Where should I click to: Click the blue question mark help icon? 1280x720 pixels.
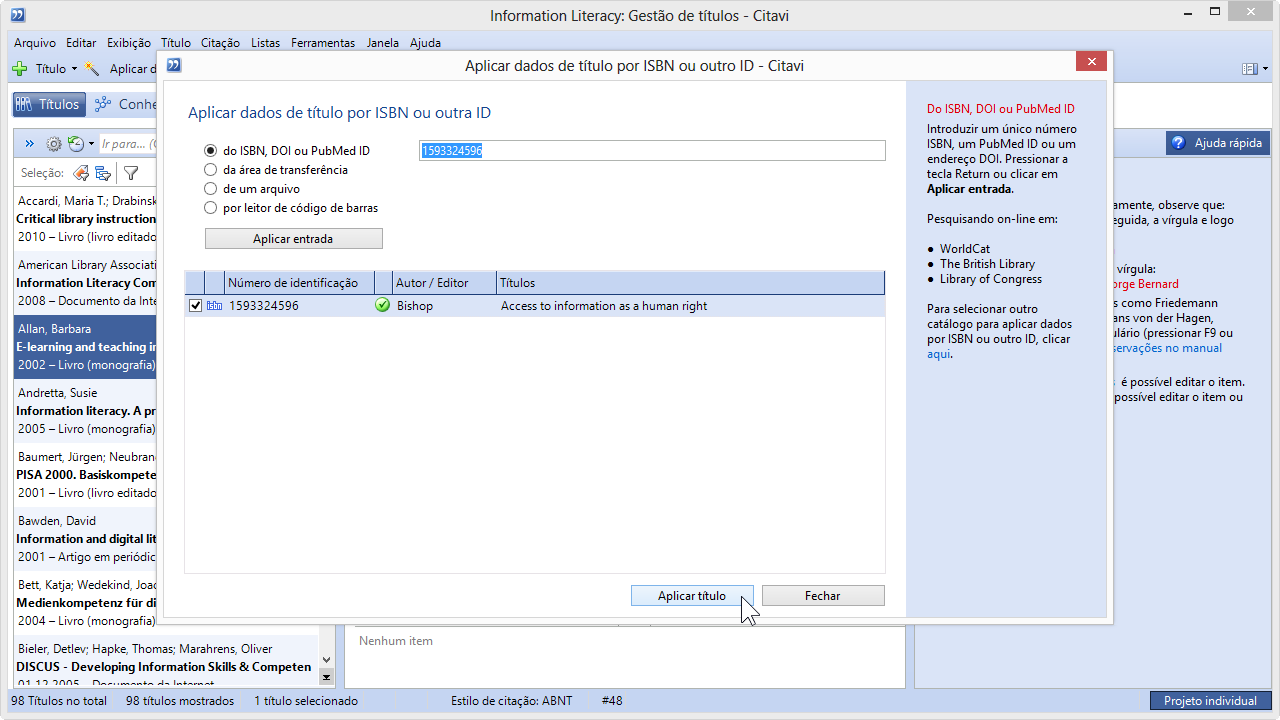coord(1179,143)
